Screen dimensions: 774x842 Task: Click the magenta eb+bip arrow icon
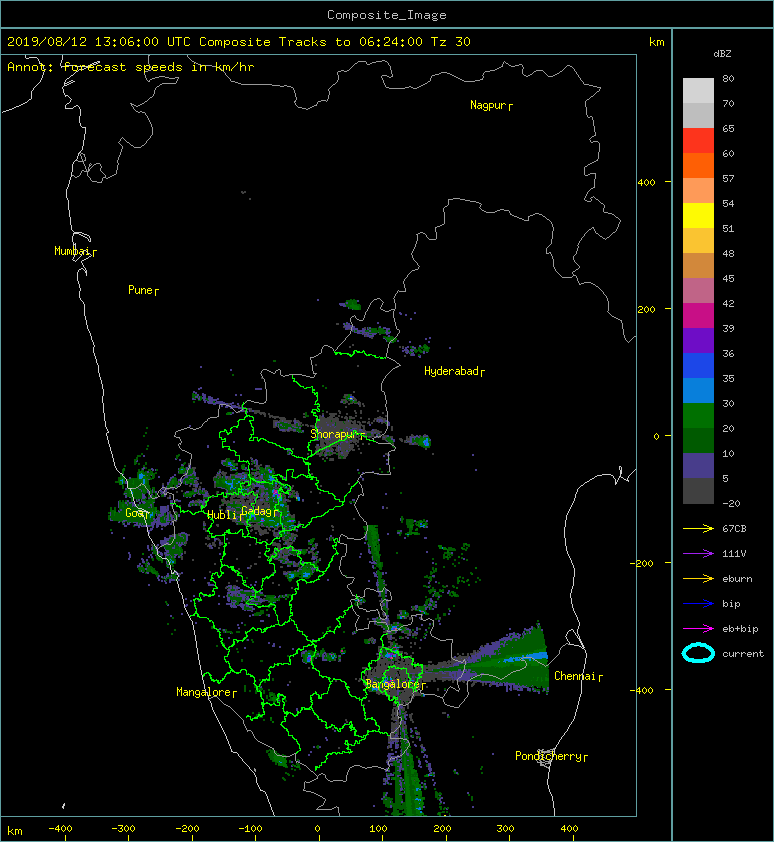(x=698, y=629)
